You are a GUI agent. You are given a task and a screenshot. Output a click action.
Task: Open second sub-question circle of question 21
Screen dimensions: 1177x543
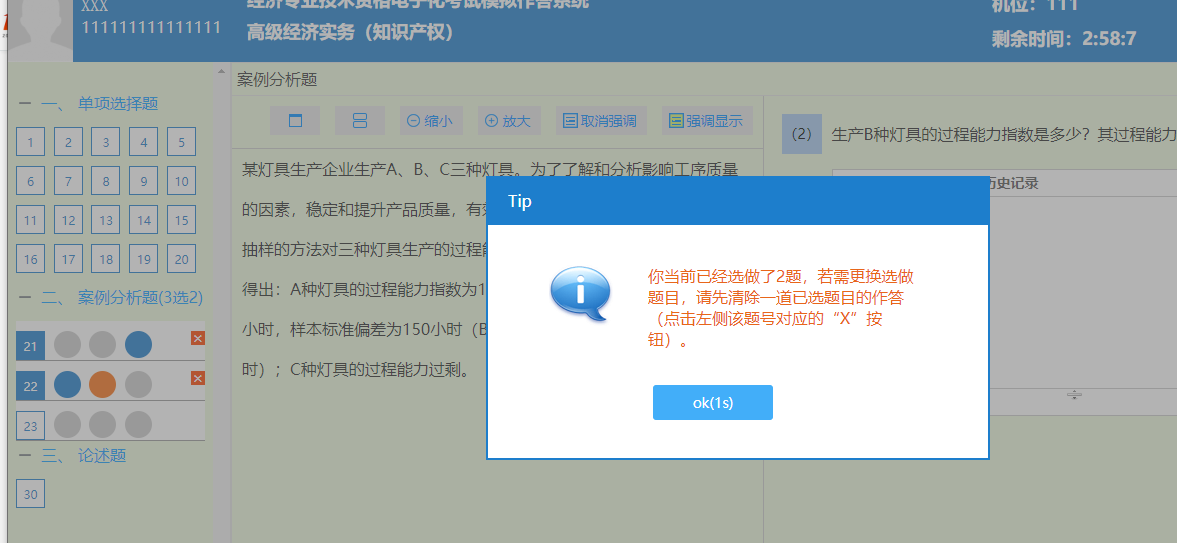tap(103, 345)
